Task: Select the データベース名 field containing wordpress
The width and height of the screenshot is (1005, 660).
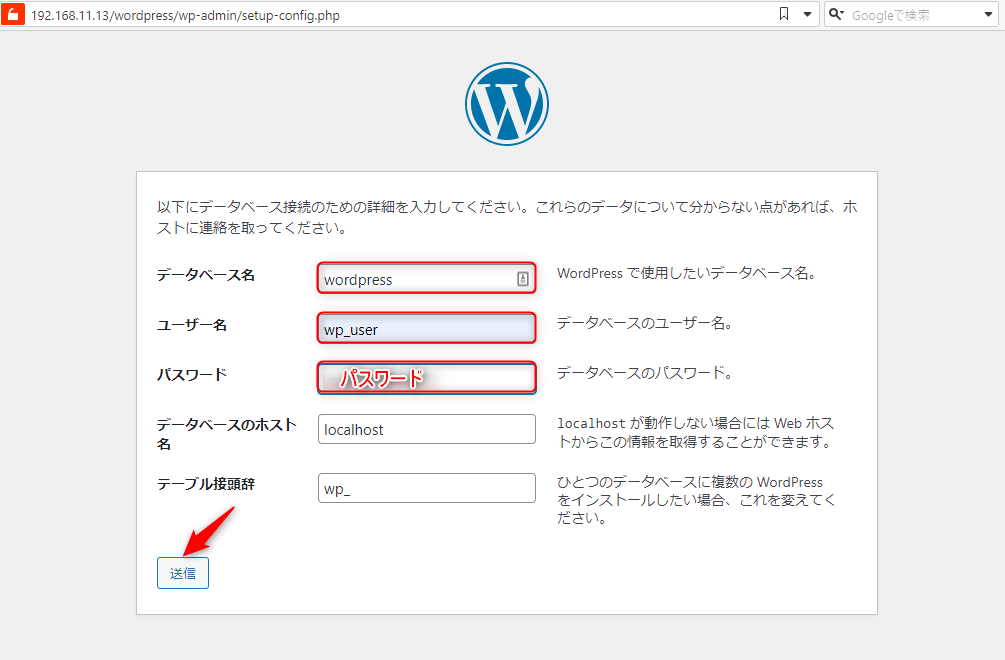Action: coord(415,279)
